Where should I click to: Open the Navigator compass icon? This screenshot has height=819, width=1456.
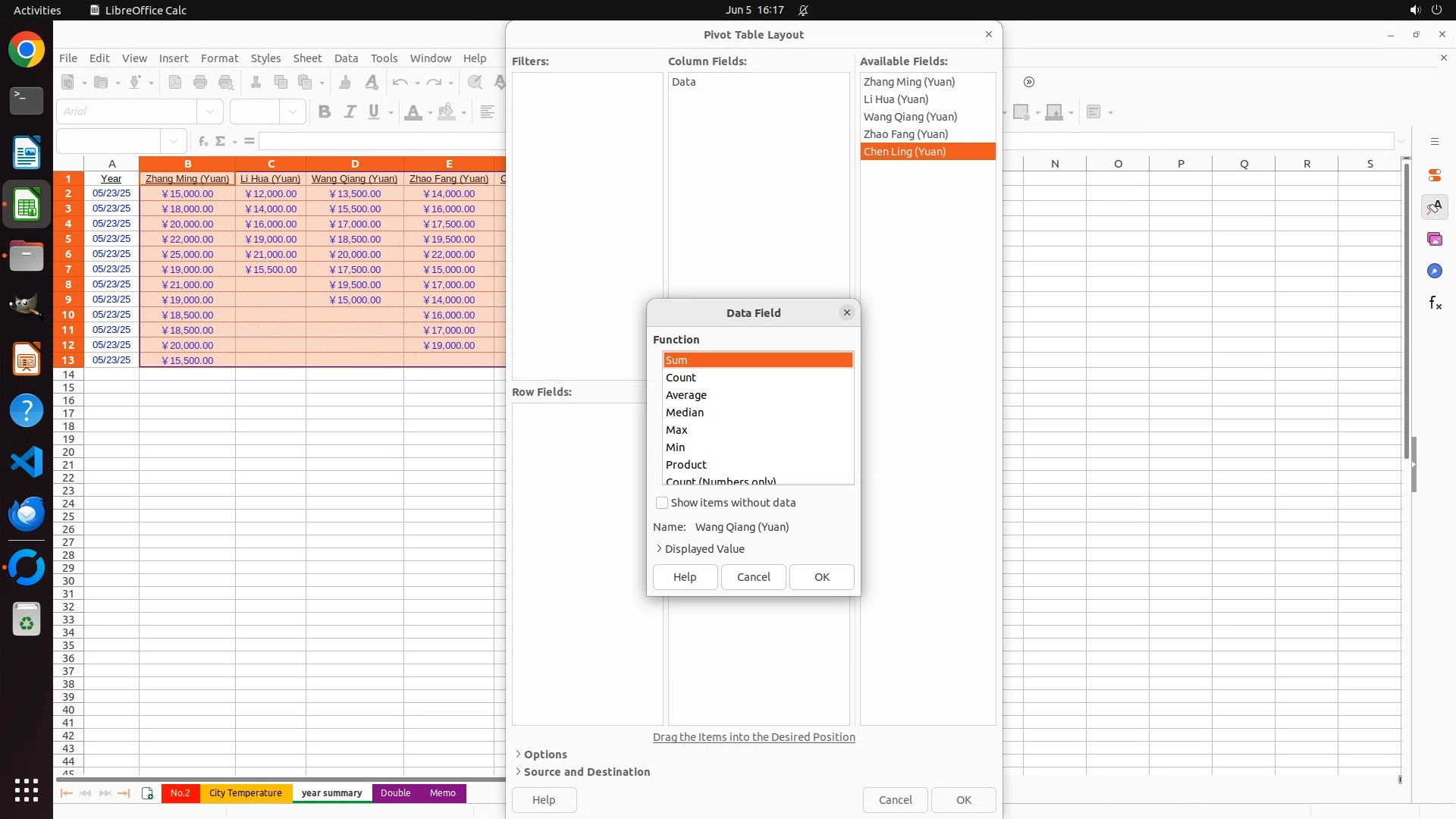tap(1434, 271)
